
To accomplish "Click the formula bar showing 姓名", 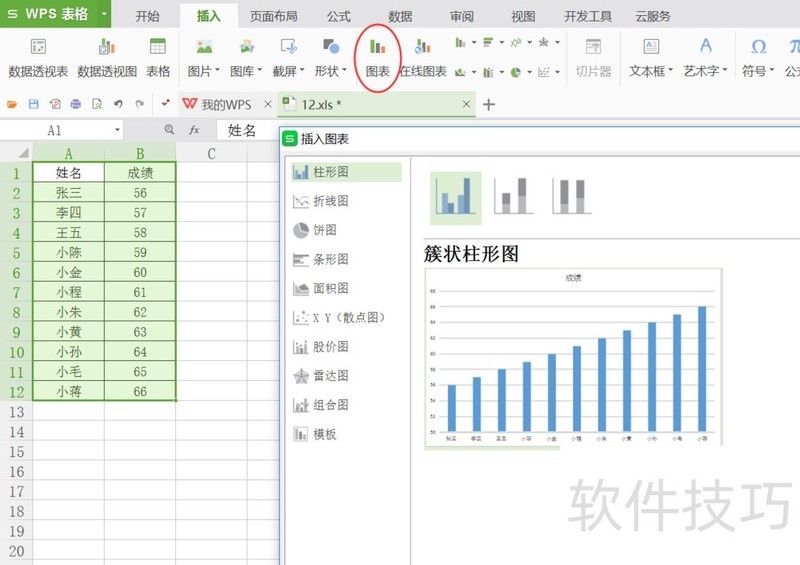I will point(247,130).
